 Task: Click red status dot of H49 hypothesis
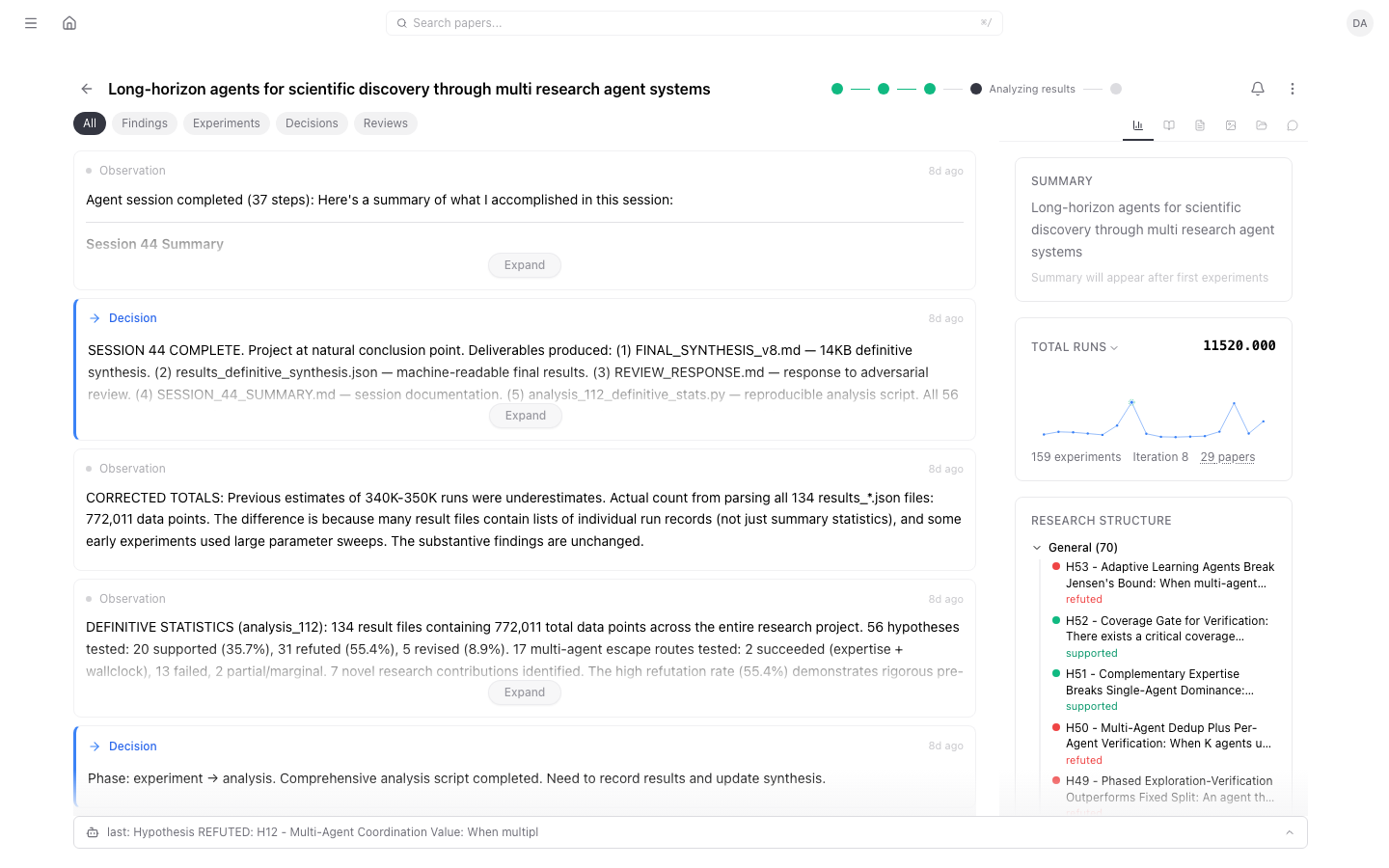click(x=1056, y=780)
